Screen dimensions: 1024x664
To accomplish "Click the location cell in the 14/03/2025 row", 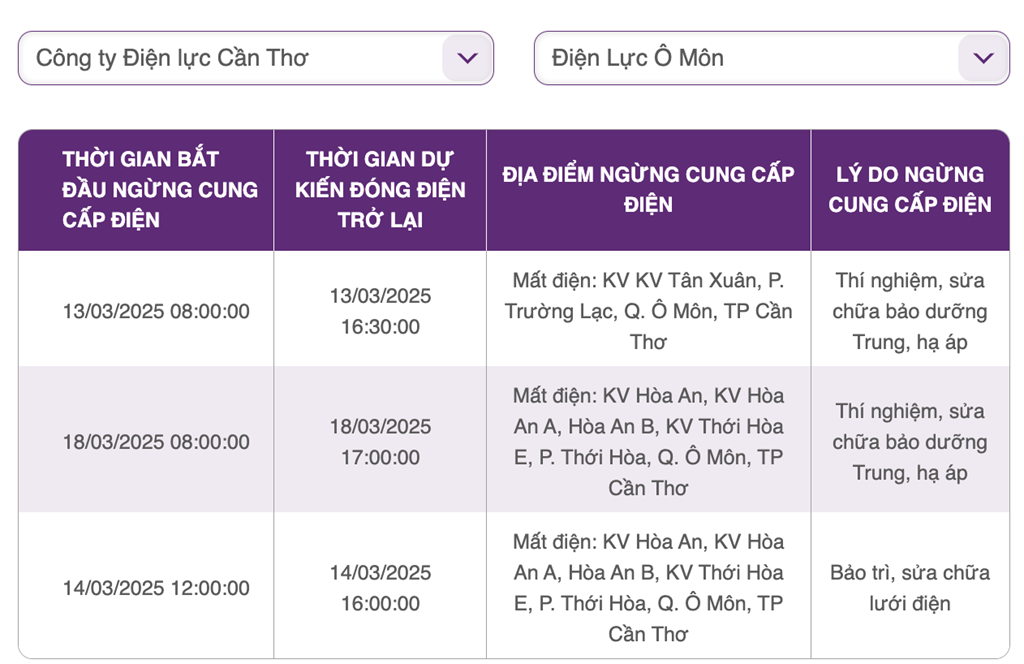I will pos(648,587).
